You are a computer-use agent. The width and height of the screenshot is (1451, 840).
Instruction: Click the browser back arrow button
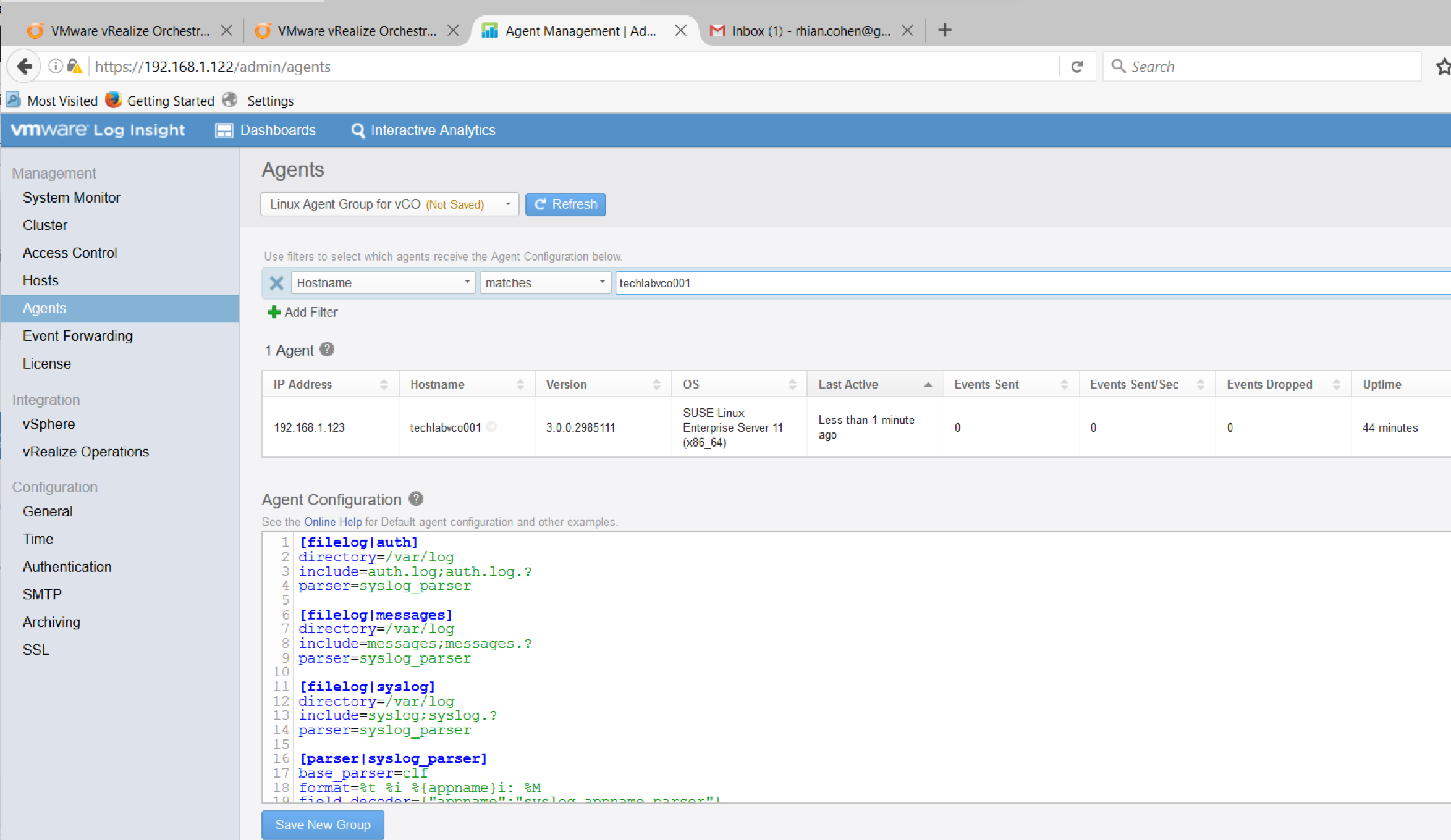tap(24, 66)
